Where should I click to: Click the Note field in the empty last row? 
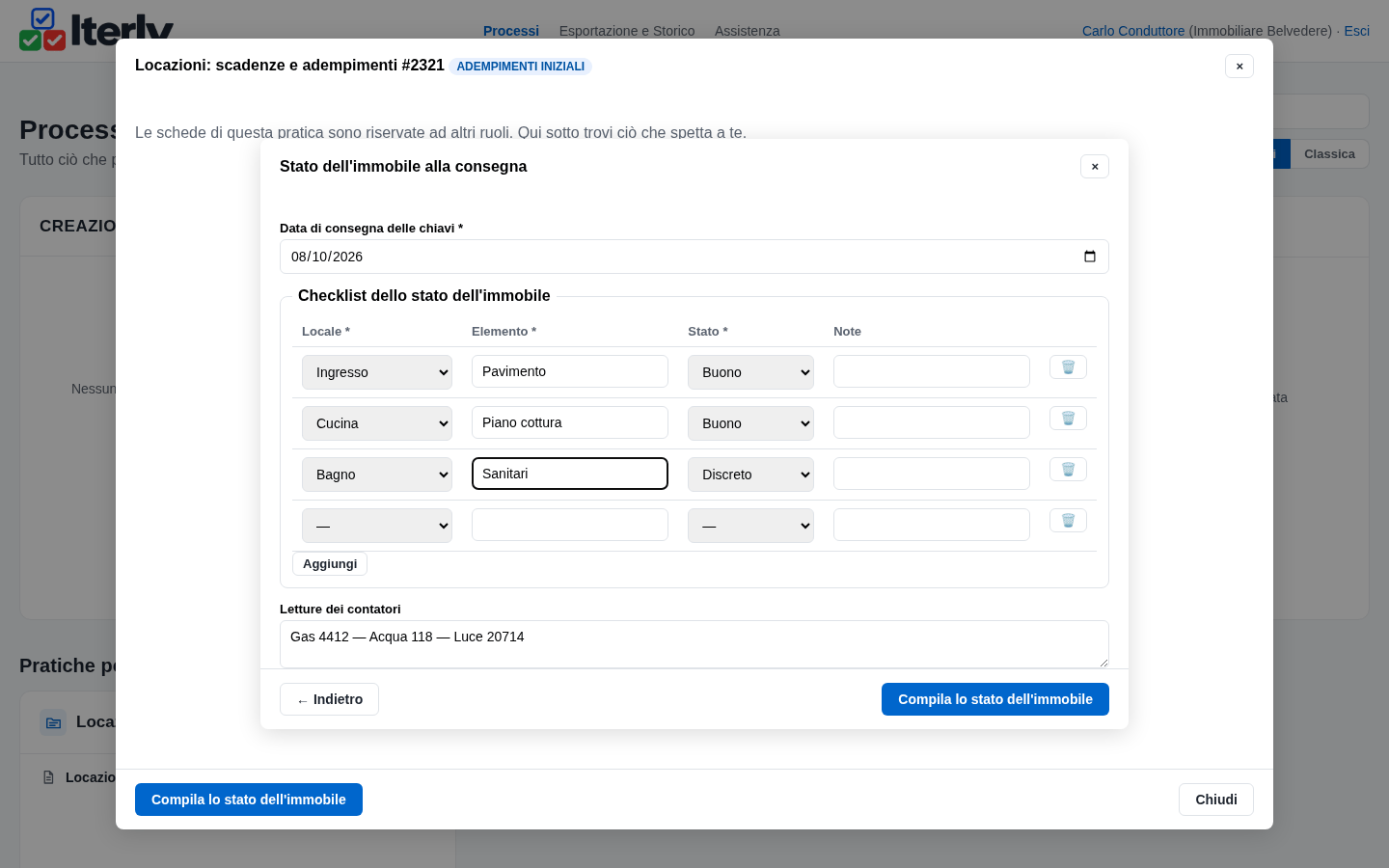pyautogui.click(x=932, y=525)
